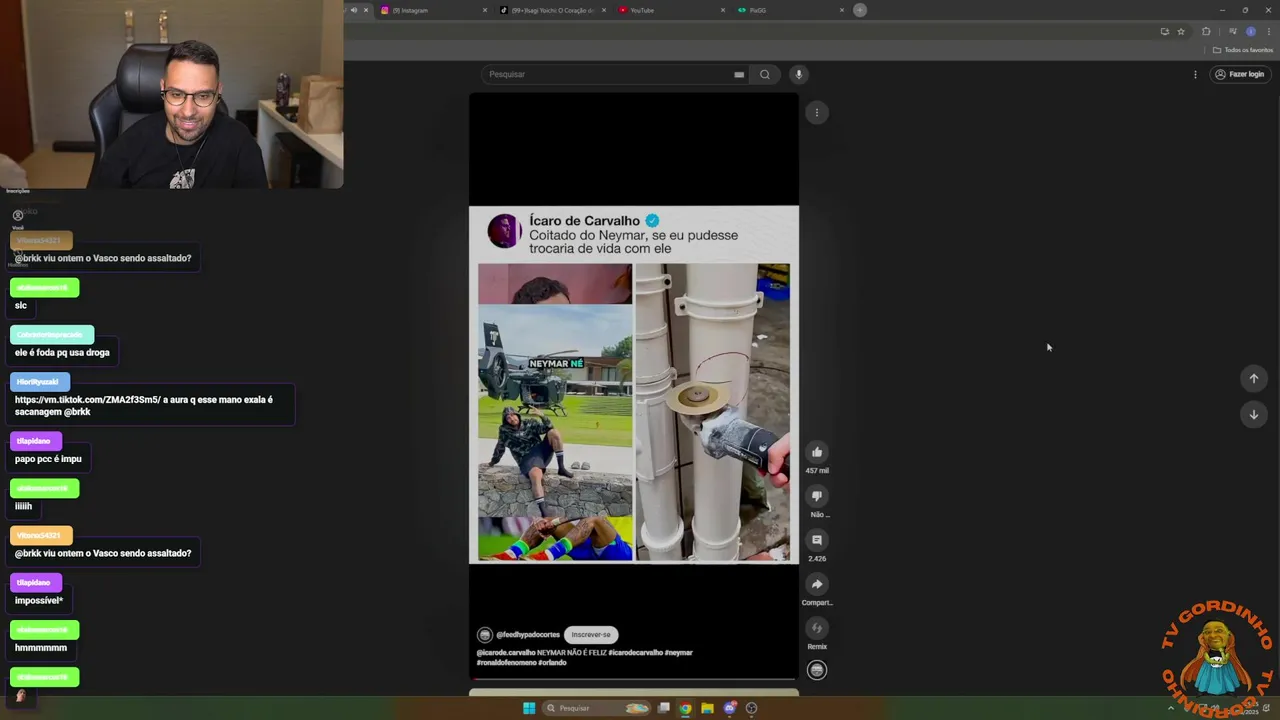Click the Chrome taskbar icon
The width and height of the screenshot is (1280, 720).
coord(685,708)
